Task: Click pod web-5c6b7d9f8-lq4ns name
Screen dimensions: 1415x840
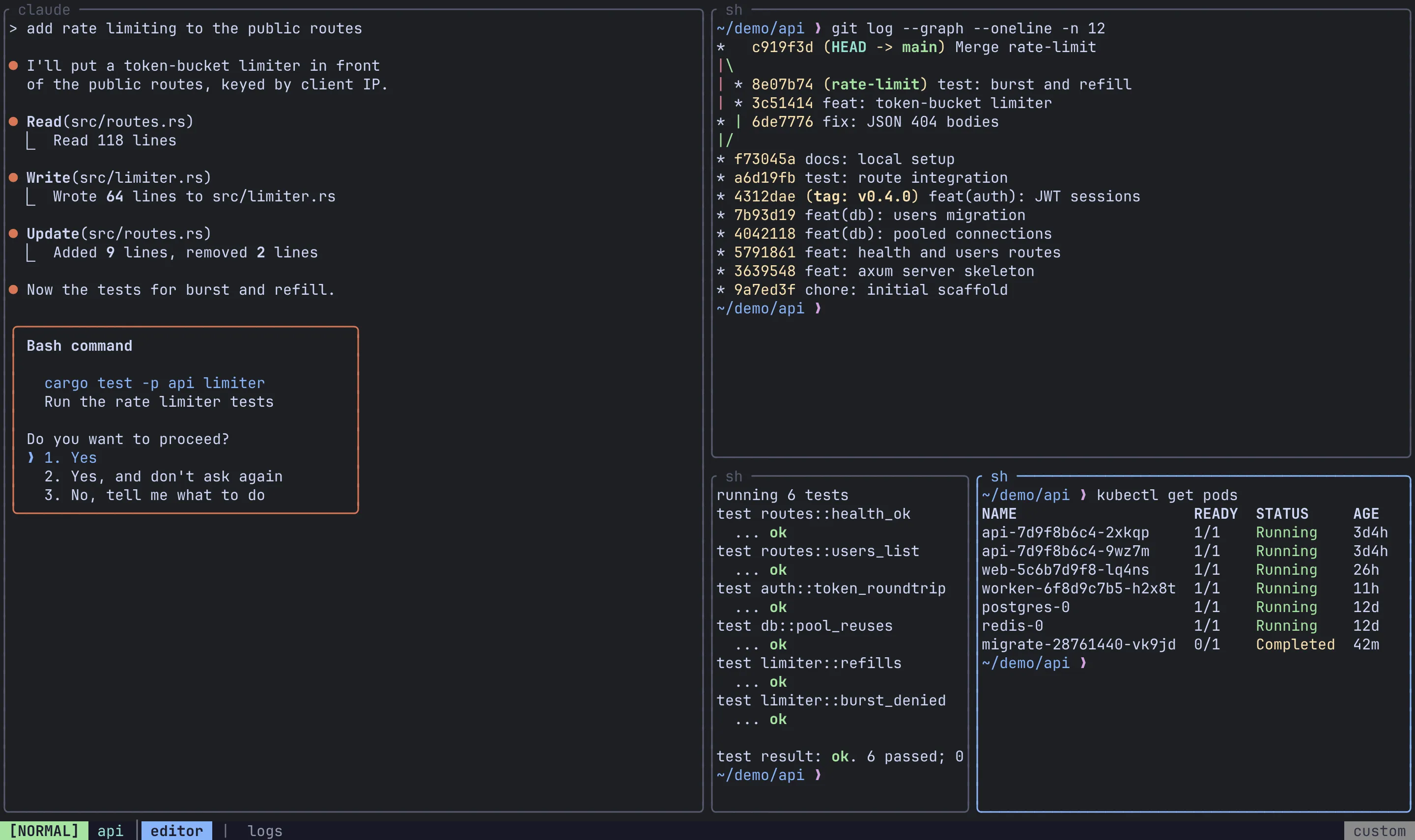Action: [x=1065, y=569]
